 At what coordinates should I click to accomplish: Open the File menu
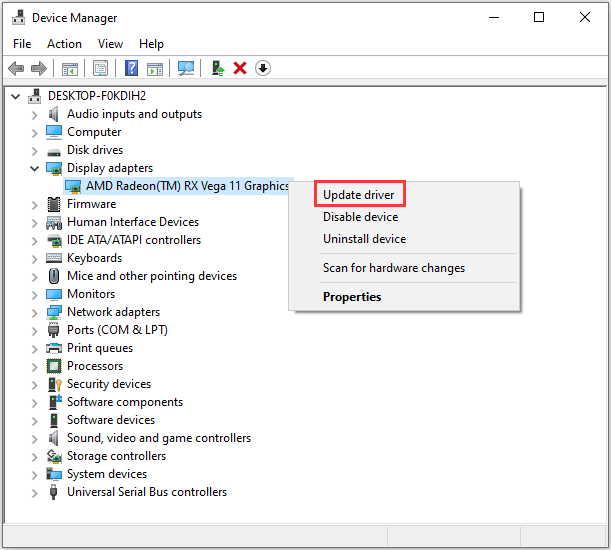(22, 44)
